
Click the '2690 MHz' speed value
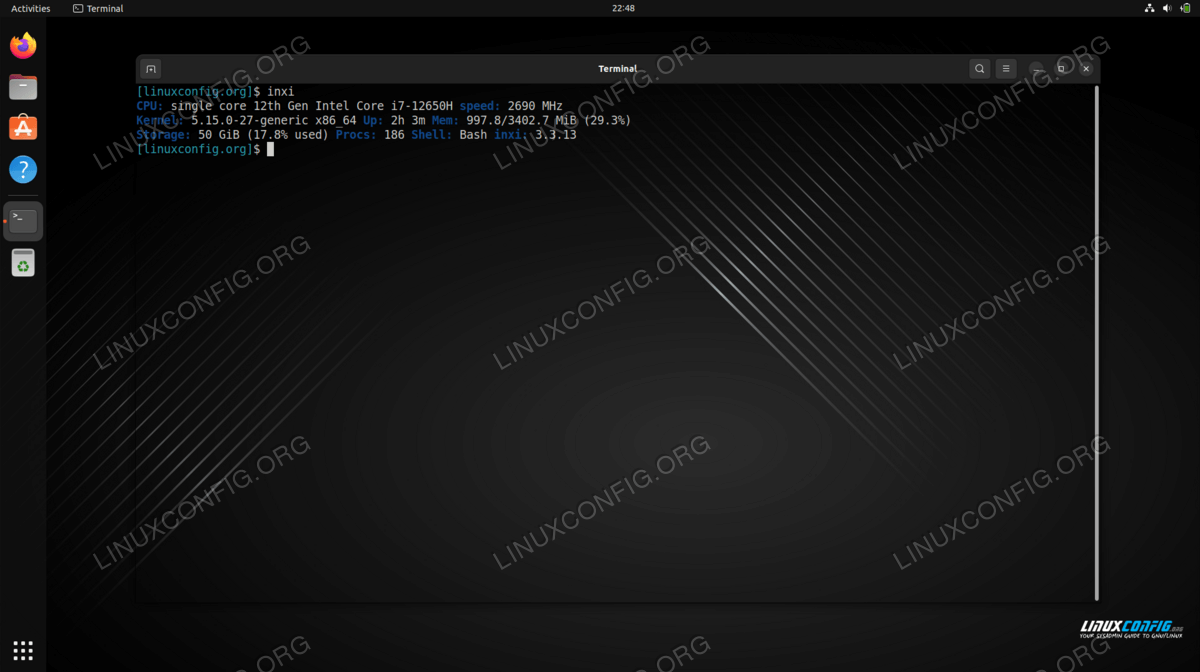point(535,106)
